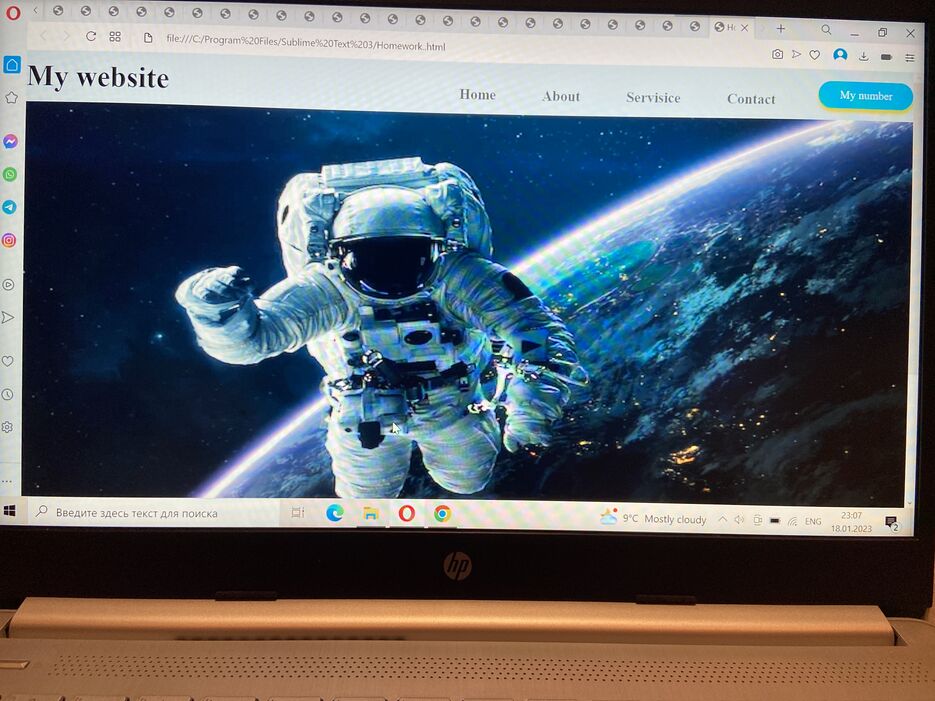The width and height of the screenshot is (935, 701).
Task: Open the tab search magnifier
Action: click(826, 29)
